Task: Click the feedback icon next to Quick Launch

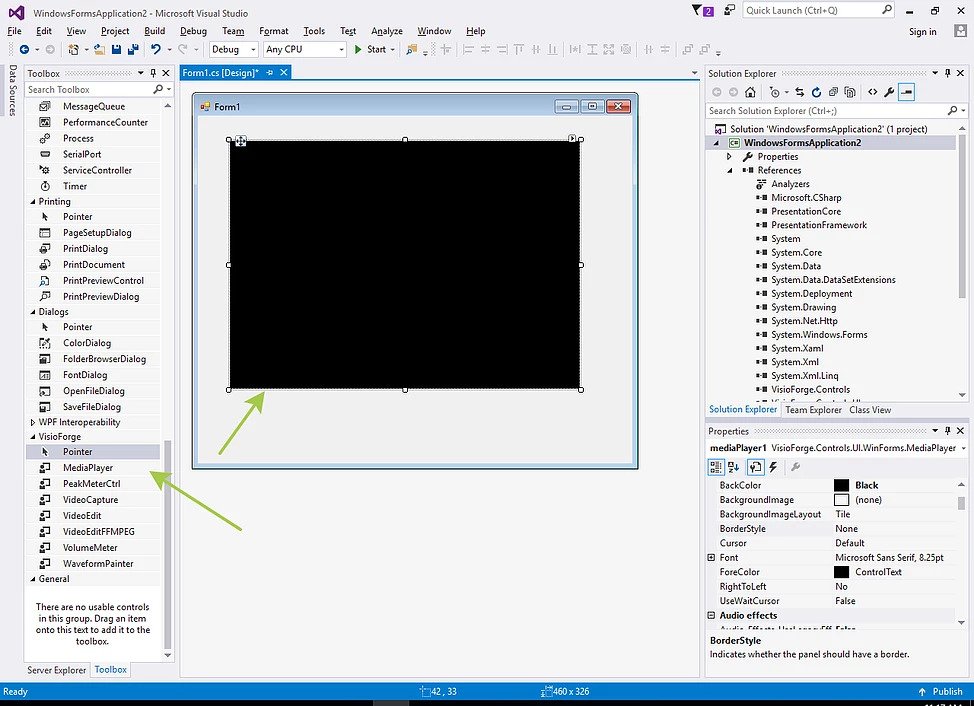Action: coord(729,11)
